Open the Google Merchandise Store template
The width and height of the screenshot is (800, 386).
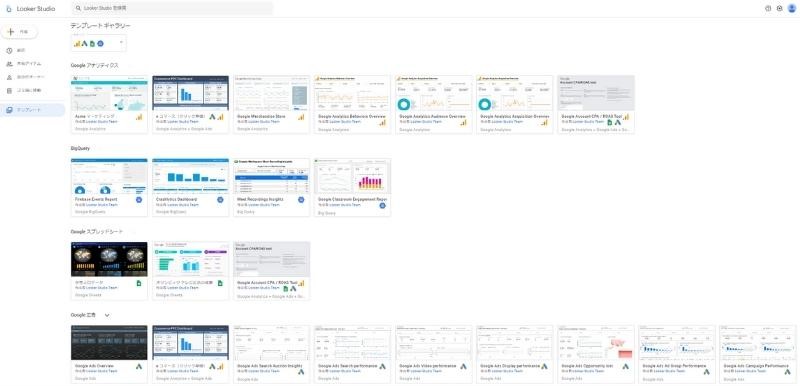(271, 105)
